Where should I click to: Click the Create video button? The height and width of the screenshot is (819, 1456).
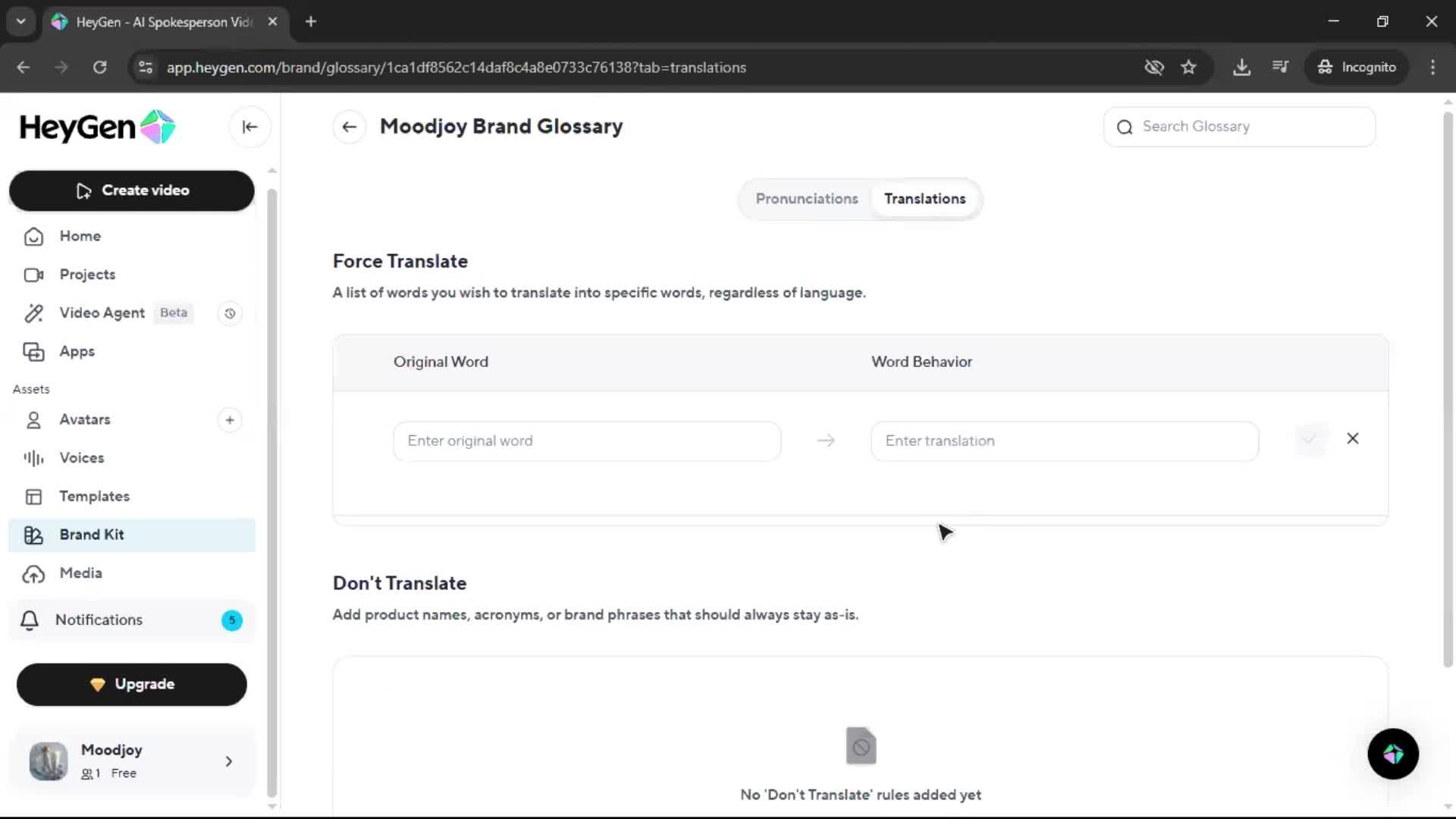click(132, 190)
